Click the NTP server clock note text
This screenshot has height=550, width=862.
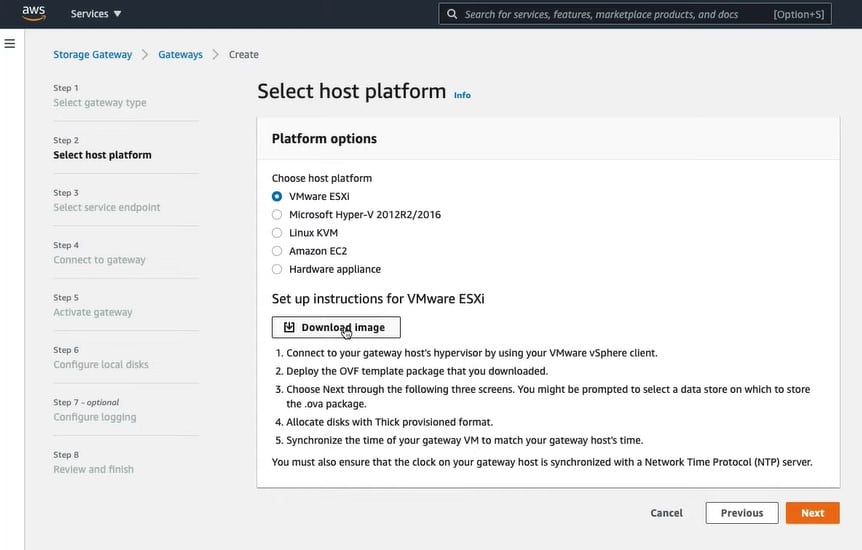(x=542, y=462)
